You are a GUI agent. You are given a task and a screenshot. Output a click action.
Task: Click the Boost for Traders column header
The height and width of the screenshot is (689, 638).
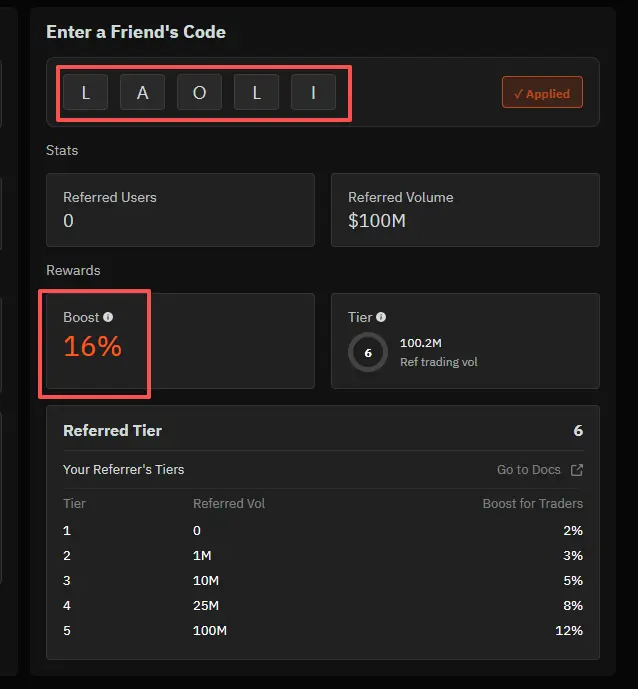[x=532, y=504]
